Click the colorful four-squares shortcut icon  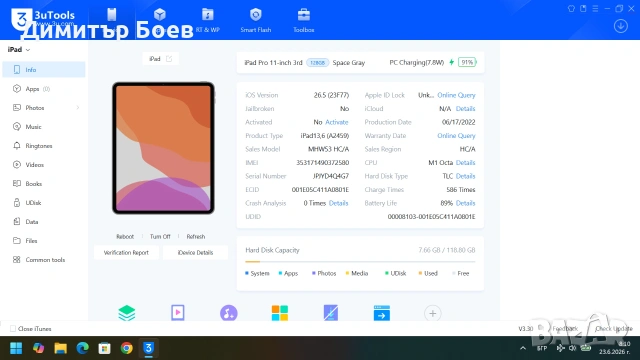[x=280, y=313]
